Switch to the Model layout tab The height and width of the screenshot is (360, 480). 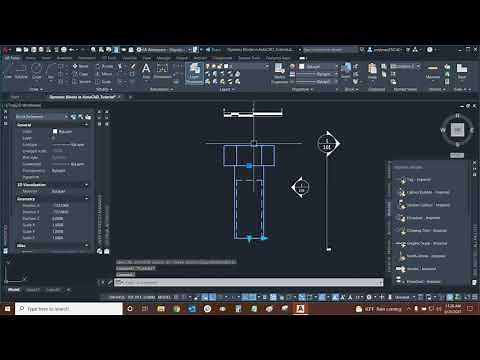(14, 290)
